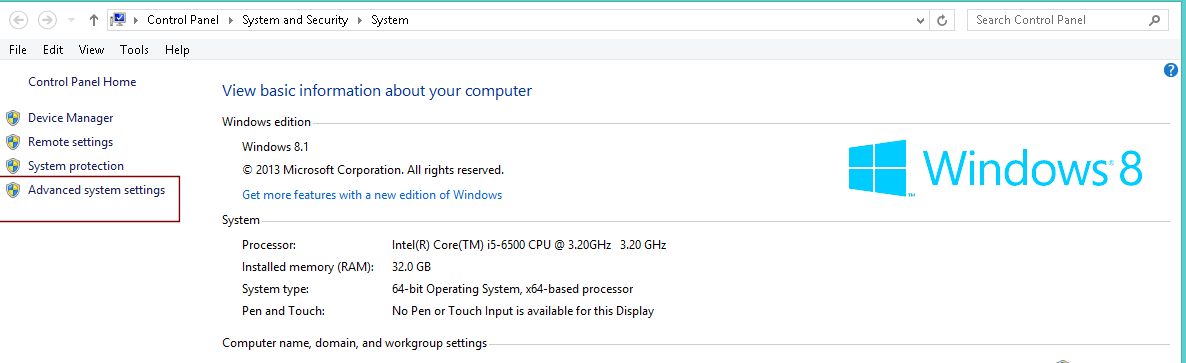Open Advanced system settings link
This screenshot has height=363, width=1186.
point(96,190)
